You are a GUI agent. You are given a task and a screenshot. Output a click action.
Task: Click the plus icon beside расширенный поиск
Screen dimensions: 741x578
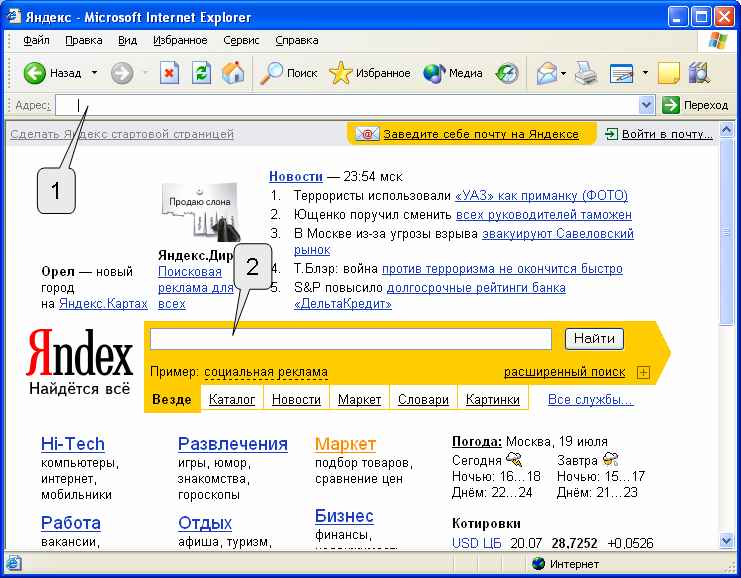click(x=643, y=372)
